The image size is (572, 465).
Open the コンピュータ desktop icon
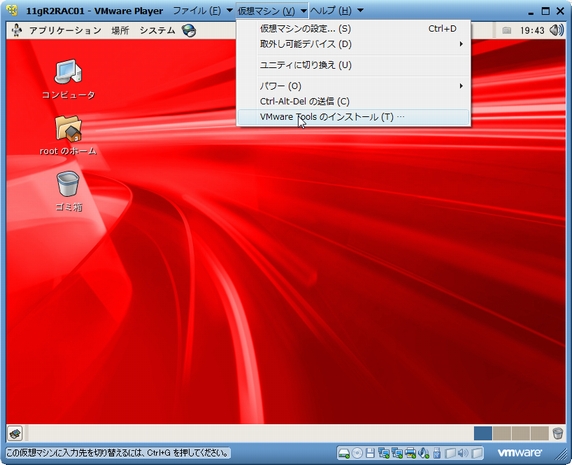pos(68,79)
